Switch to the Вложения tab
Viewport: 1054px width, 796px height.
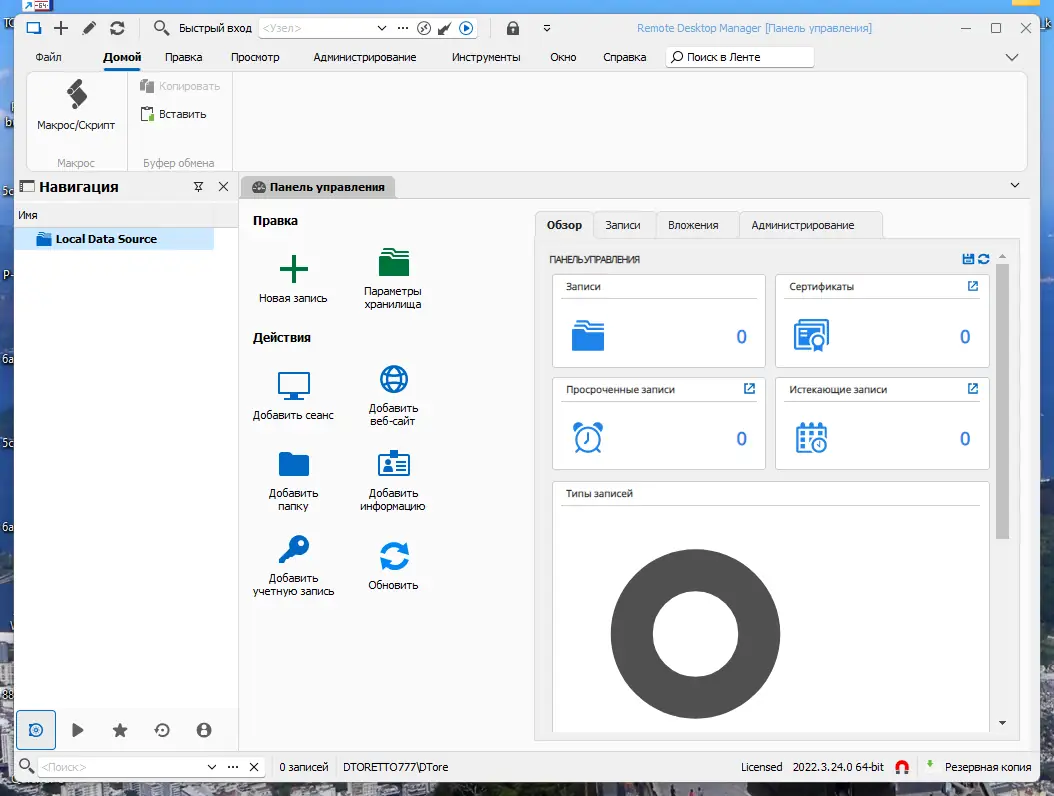click(x=693, y=225)
